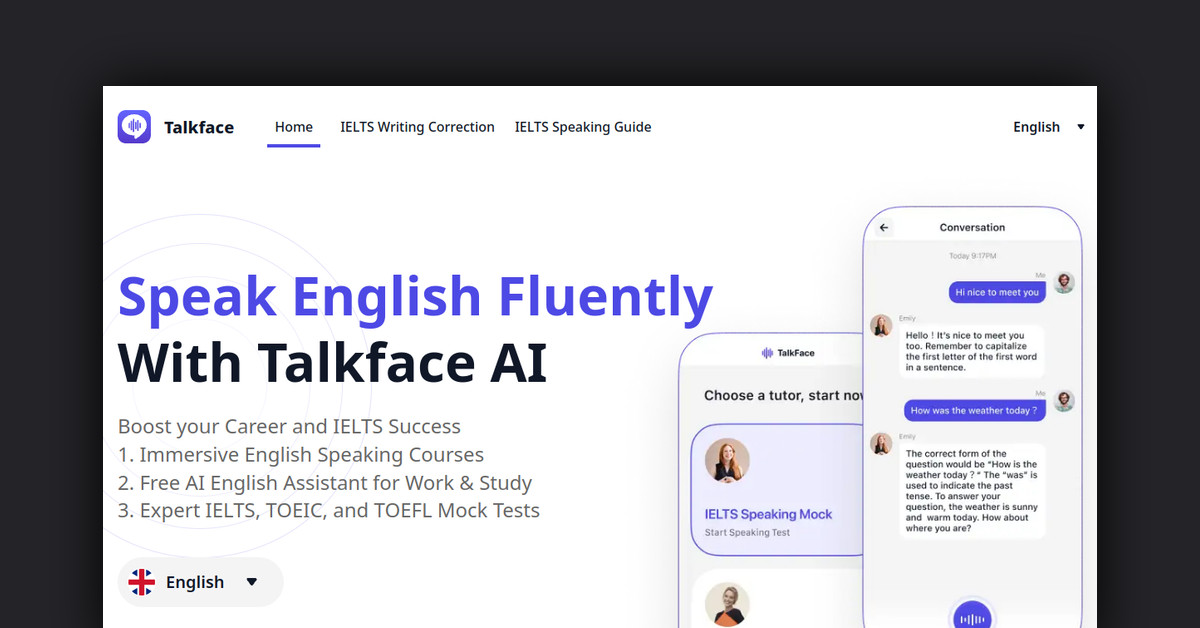Open the IELTS Writing Correction menu item
This screenshot has width=1200, height=628.
click(417, 127)
